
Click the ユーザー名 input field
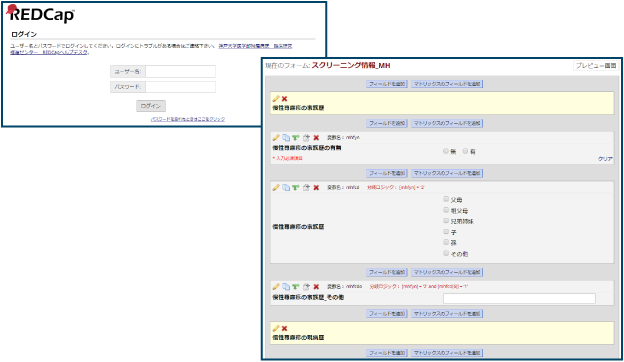[181, 72]
